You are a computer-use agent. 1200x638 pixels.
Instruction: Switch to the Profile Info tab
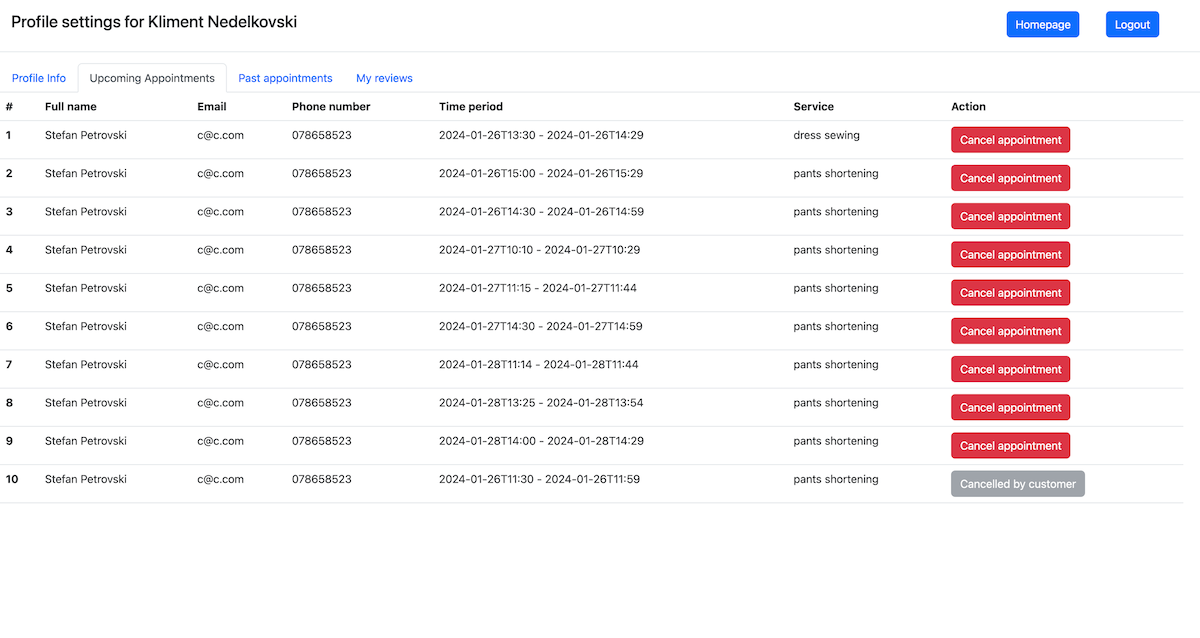(39, 78)
